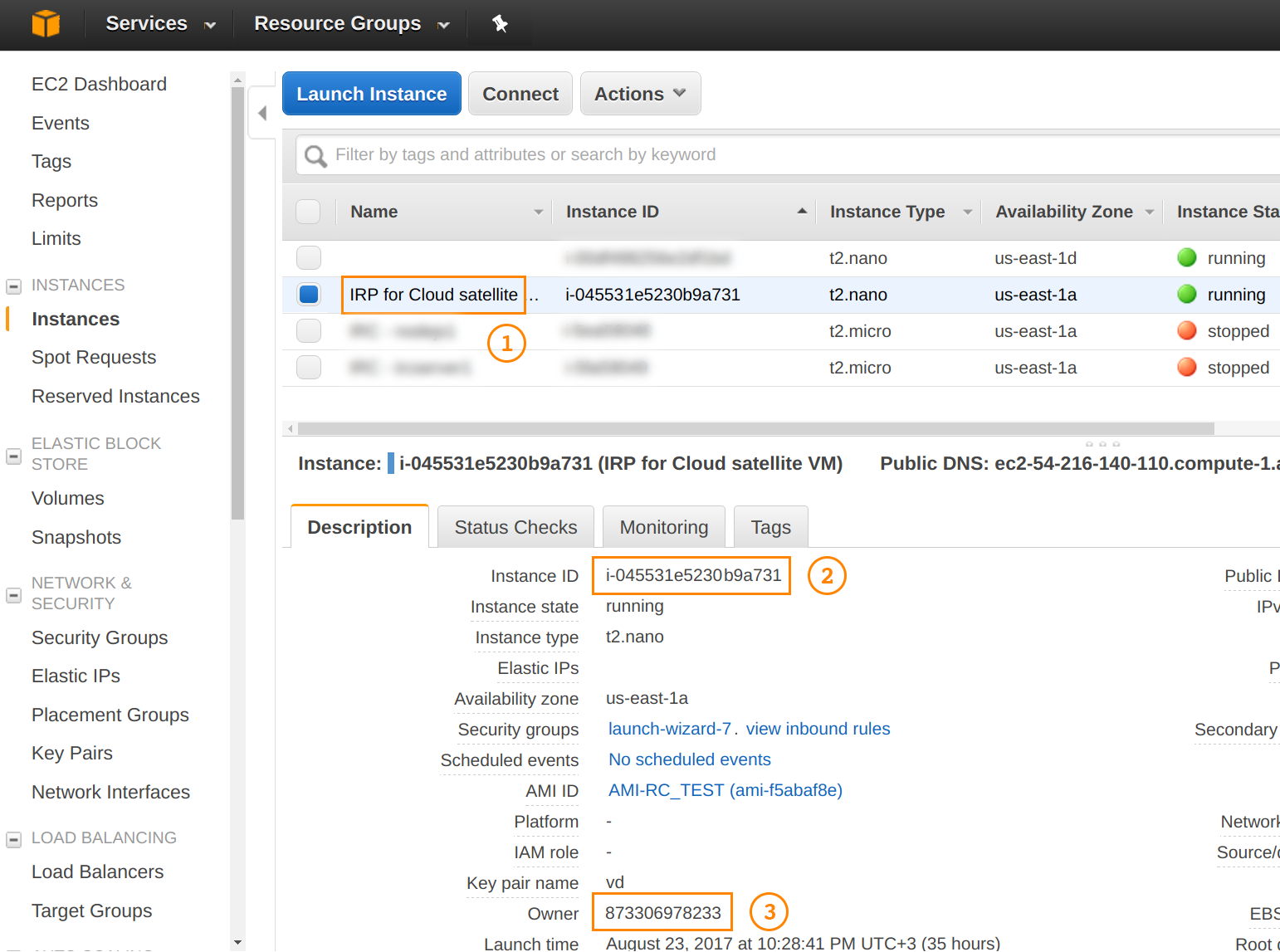The height and width of the screenshot is (952, 1280).
Task: Open the Name column dropdown arrow
Action: pos(539,212)
